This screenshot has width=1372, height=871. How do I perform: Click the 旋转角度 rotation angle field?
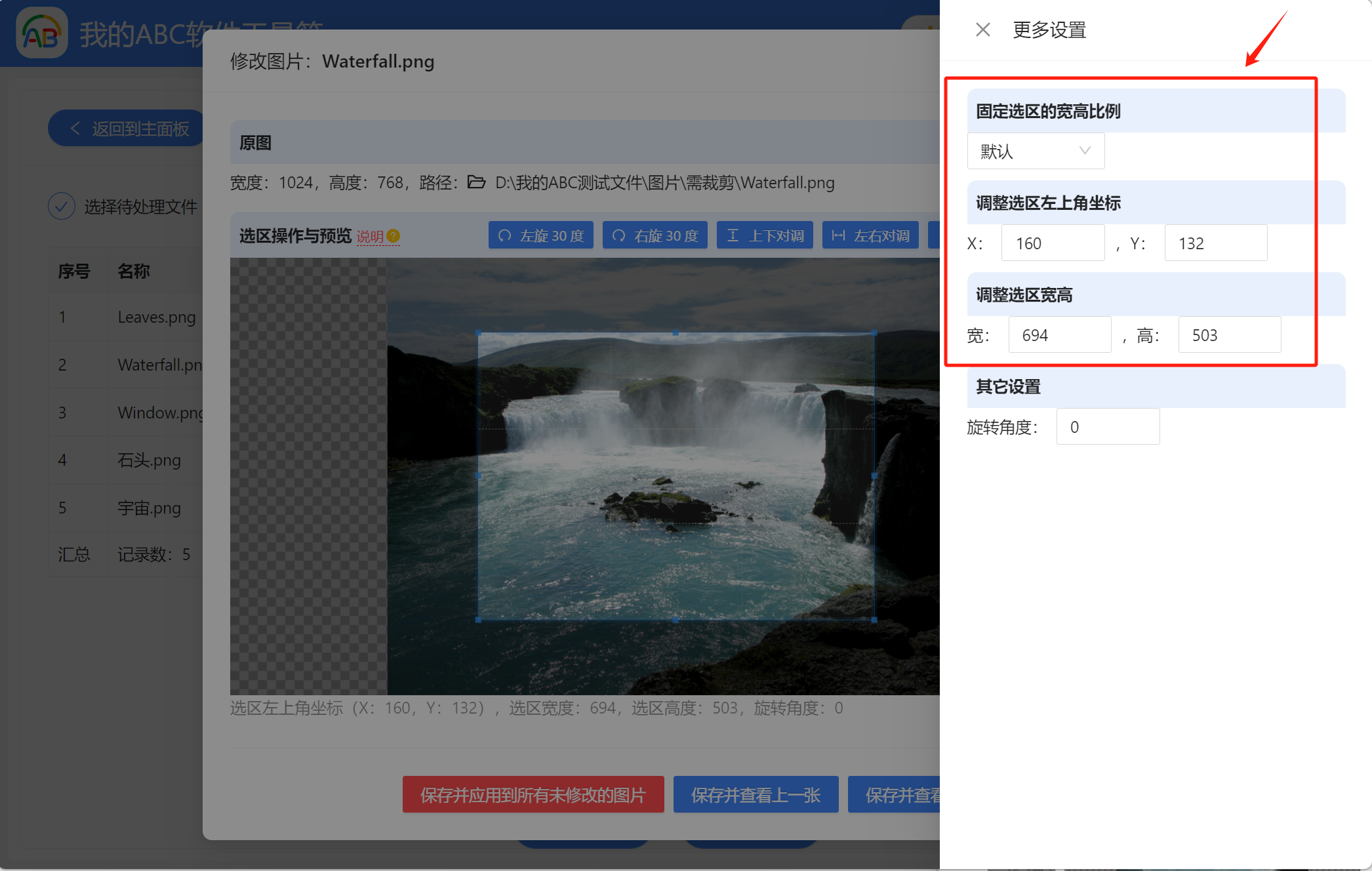click(x=1108, y=427)
